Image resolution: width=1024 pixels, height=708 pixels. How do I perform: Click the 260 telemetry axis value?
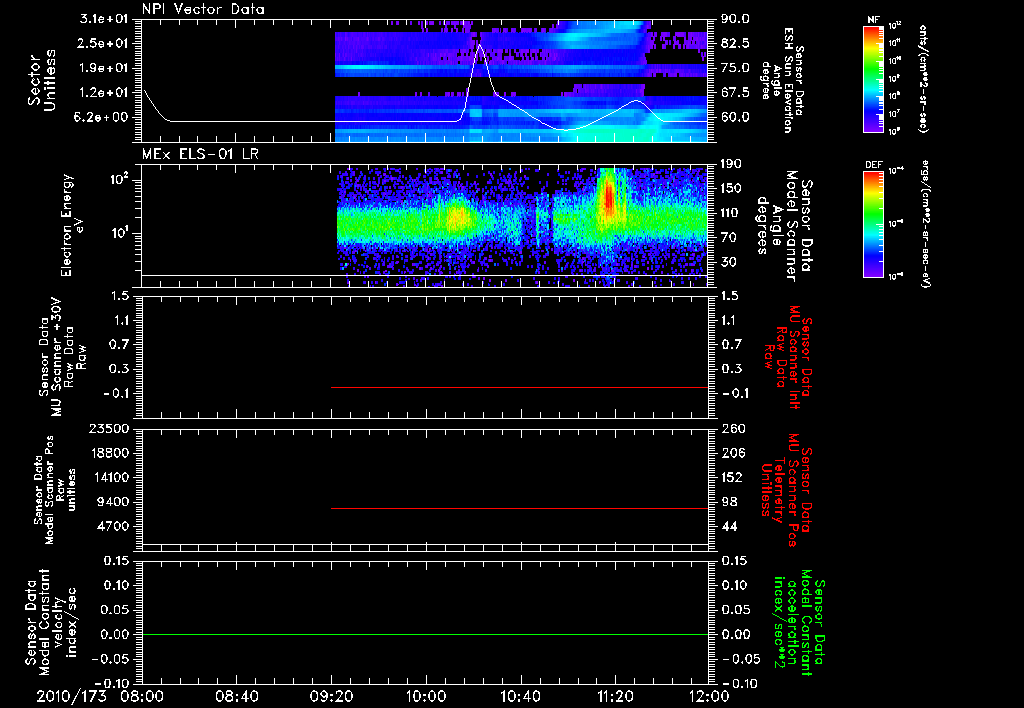coord(732,429)
